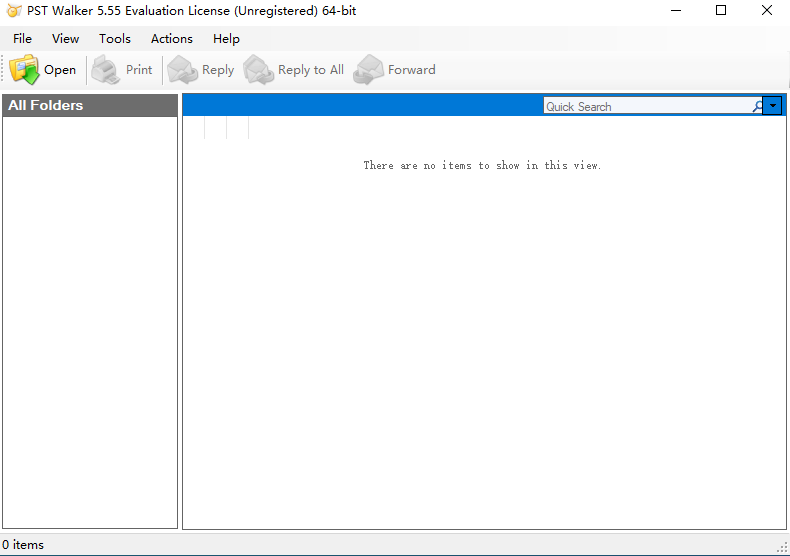The height and width of the screenshot is (556, 790).
Task: Click the Reply to All label
Action: pyautogui.click(x=311, y=70)
